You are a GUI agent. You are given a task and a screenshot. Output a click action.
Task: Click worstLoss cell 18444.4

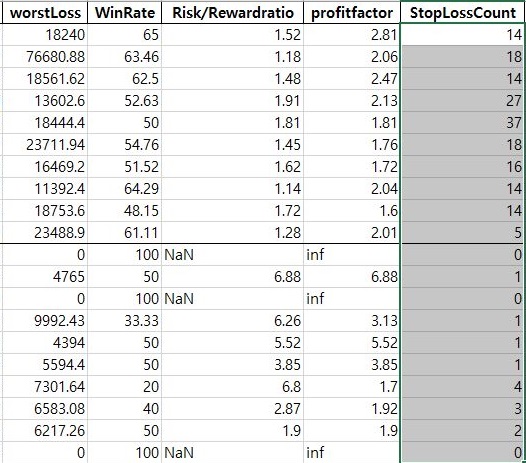pos(45,122)
